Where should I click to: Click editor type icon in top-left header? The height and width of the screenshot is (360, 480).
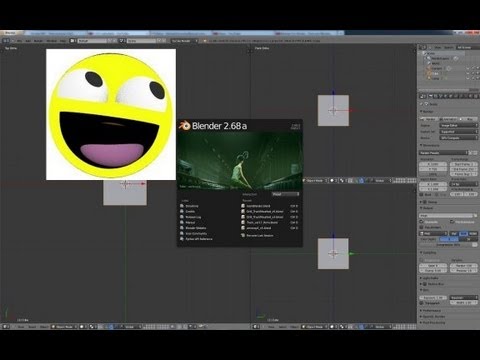(x=6, y=41)
